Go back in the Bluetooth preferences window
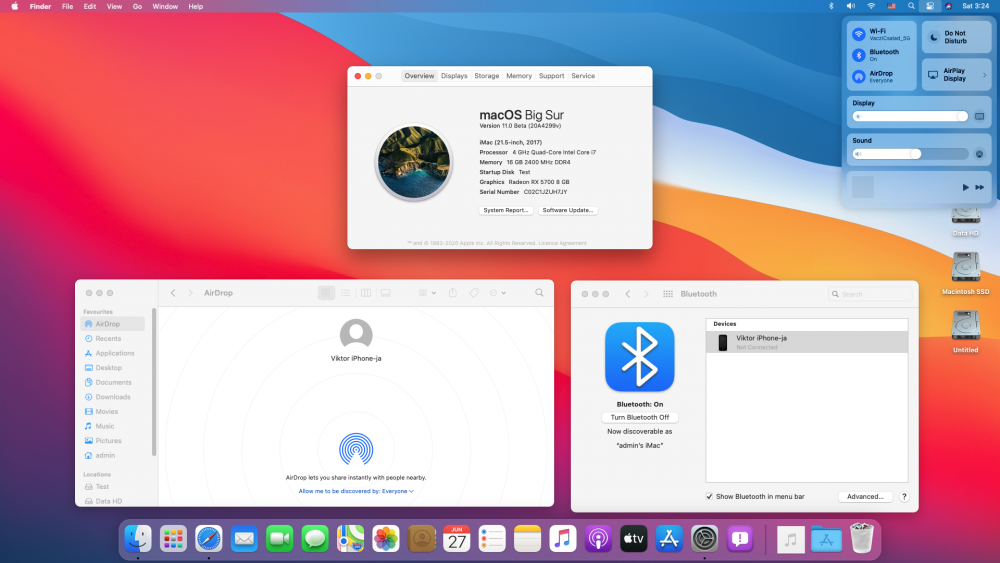The width and height of the screenshot is (1000, 563). [628, 294]
